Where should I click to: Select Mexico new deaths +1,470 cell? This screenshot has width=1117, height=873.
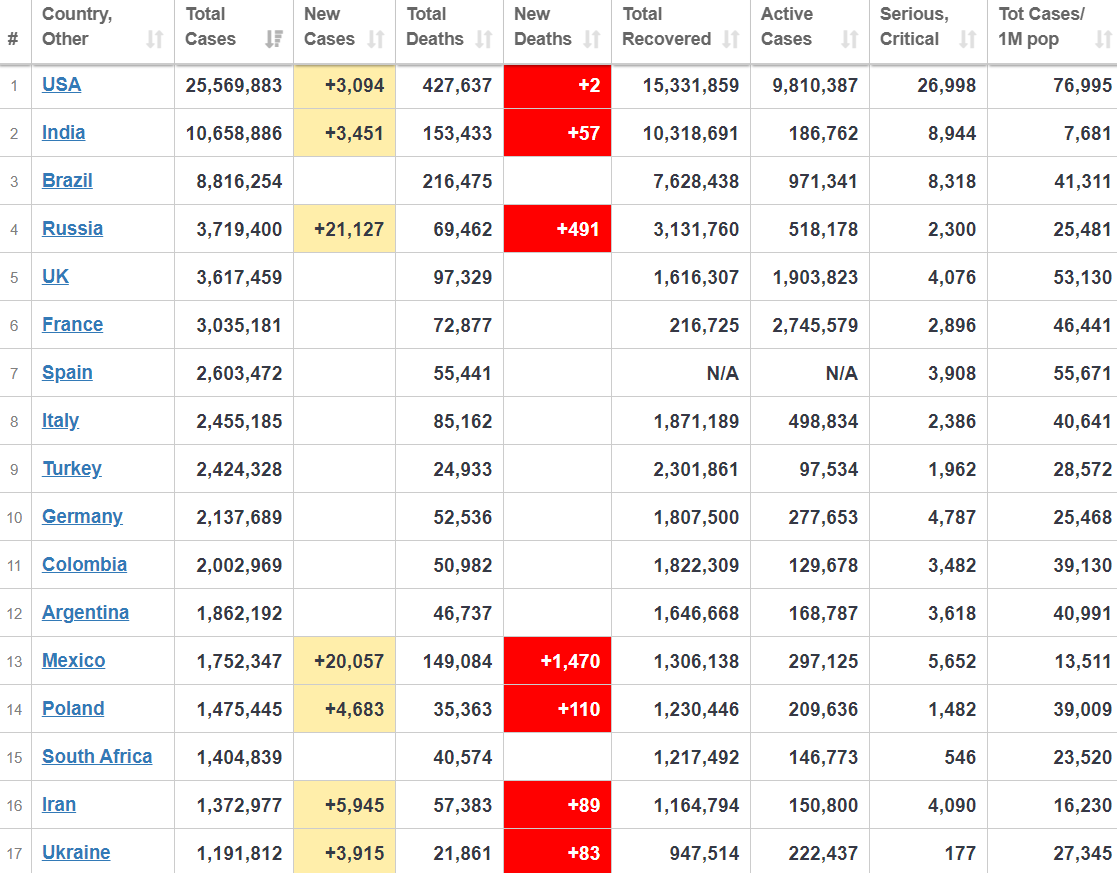pyautogui.click(x=557, y=661)
